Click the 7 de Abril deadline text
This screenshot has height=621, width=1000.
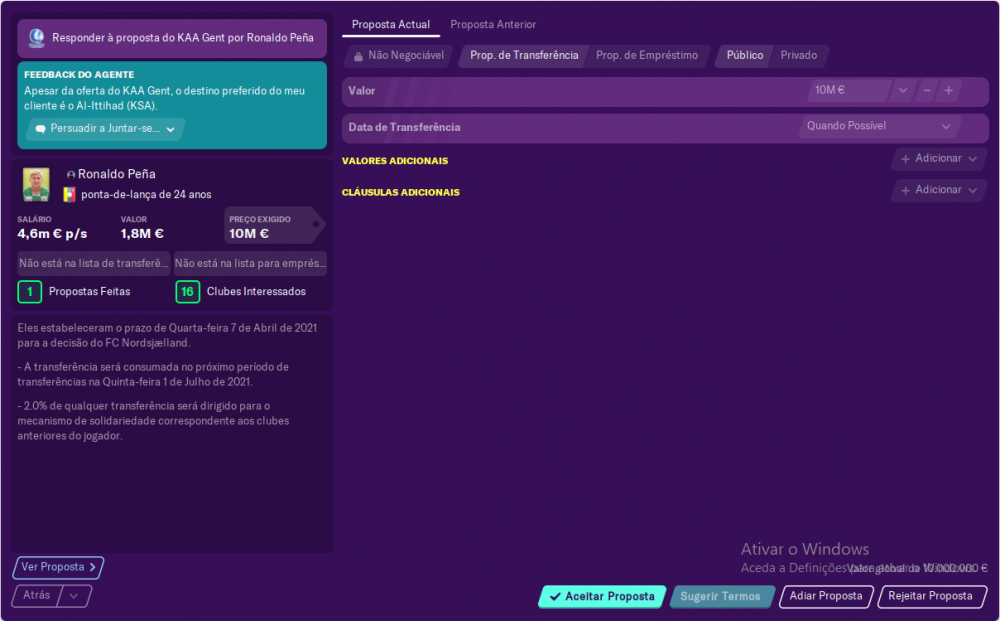pyautogui.click(x=167, y=335)
